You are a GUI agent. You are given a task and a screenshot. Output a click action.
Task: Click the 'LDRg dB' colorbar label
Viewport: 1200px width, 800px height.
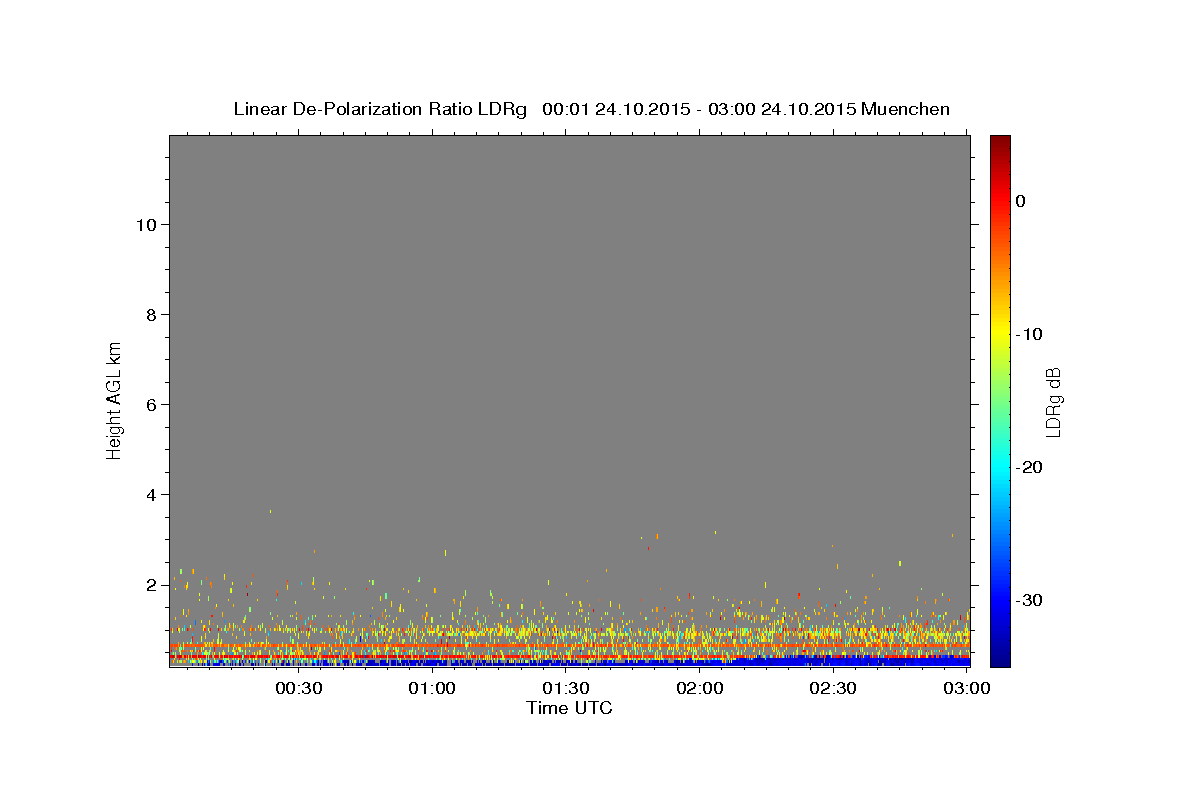tap(1052, 402)
